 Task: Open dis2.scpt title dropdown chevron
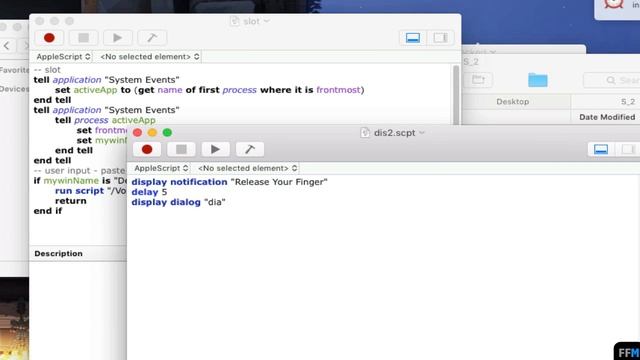422,133
